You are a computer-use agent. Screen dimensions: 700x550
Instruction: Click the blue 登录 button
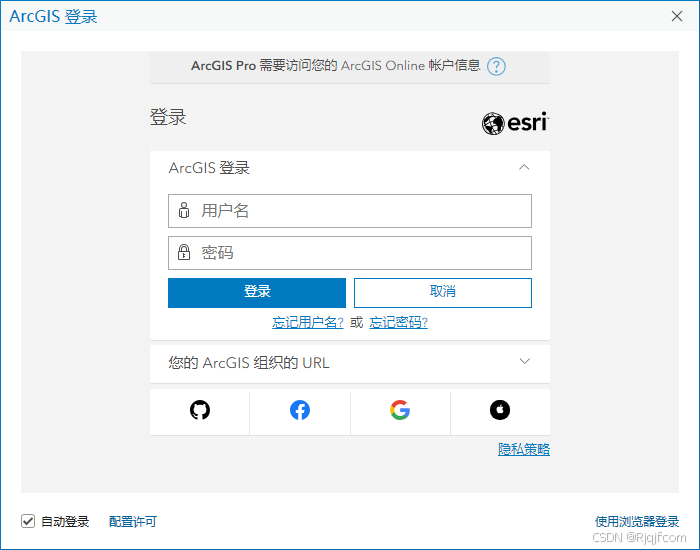pyautogui.click(x=257, y=293)
